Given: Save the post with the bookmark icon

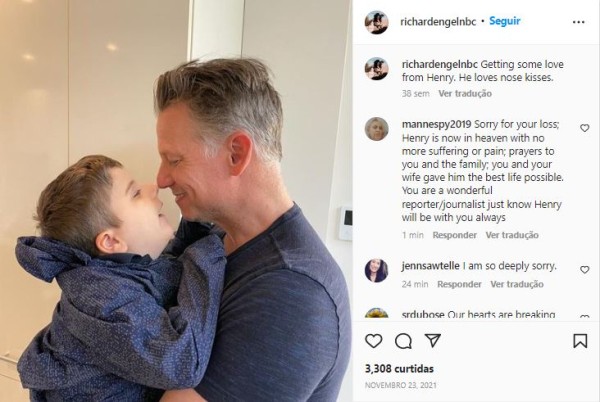Looking at the screenshot, I should click(580, 340).
